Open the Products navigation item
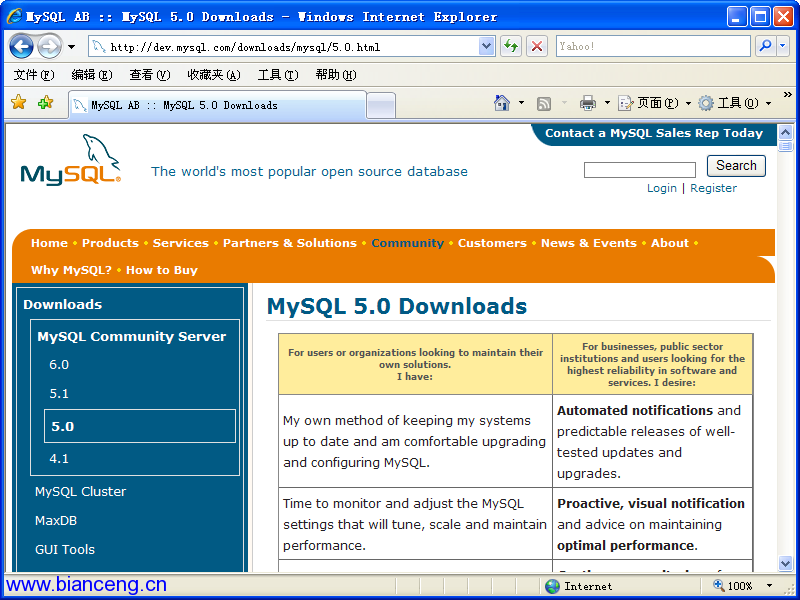This screenshot has height=600, width=800. click(x=110, y=243)
